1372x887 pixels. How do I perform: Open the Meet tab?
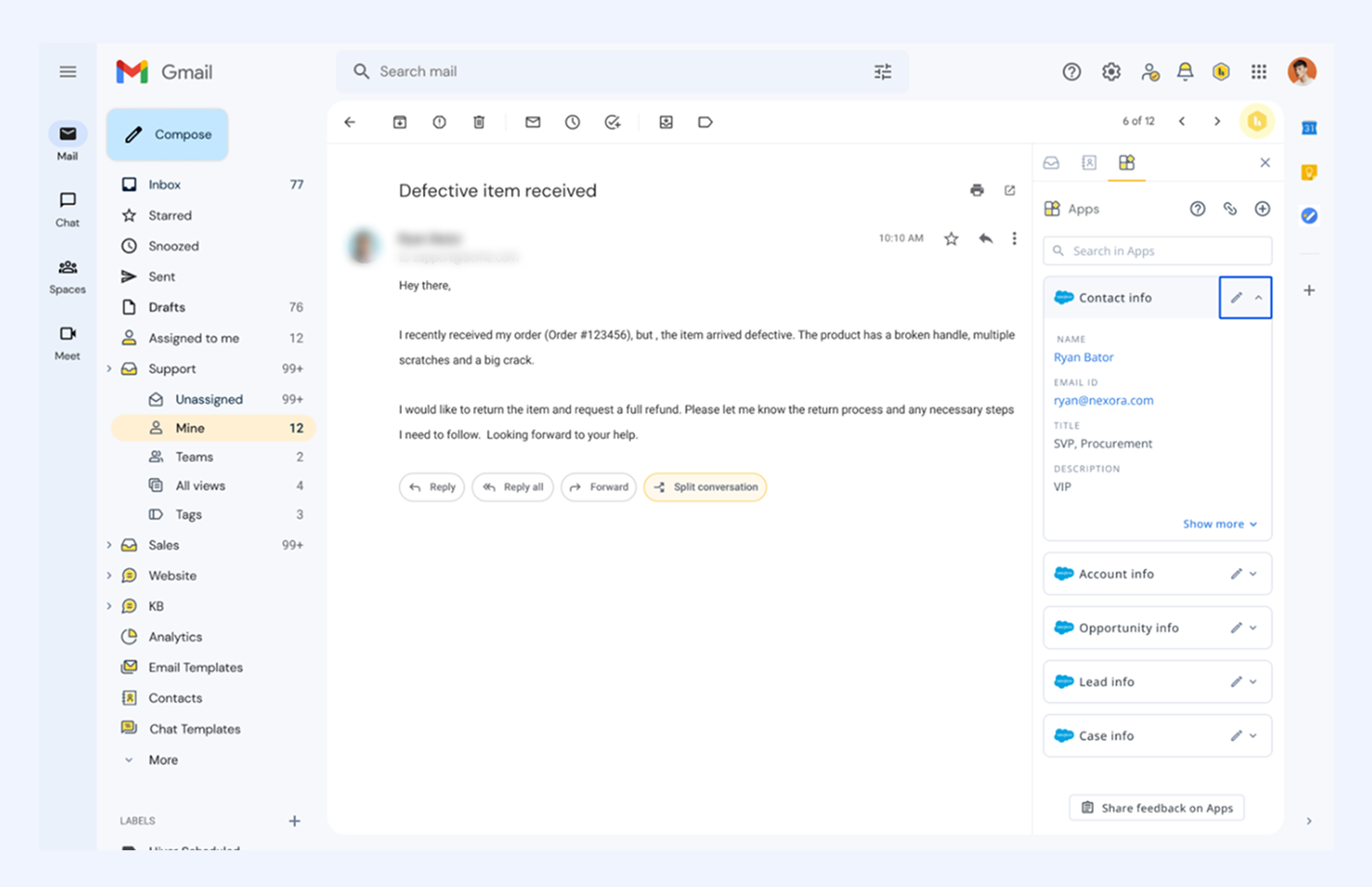point(68,342)
